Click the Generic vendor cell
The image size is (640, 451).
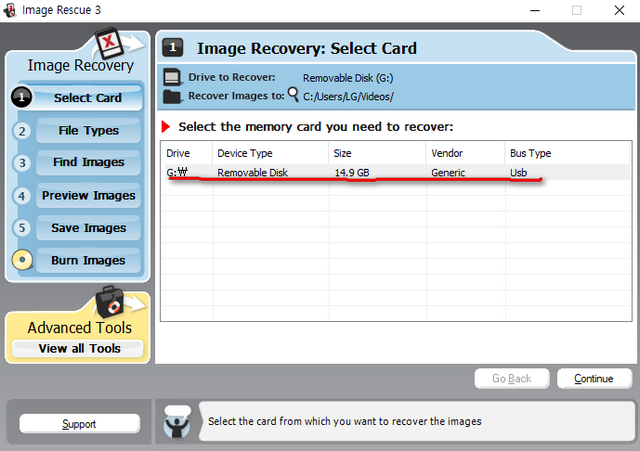tap(448, 173)
